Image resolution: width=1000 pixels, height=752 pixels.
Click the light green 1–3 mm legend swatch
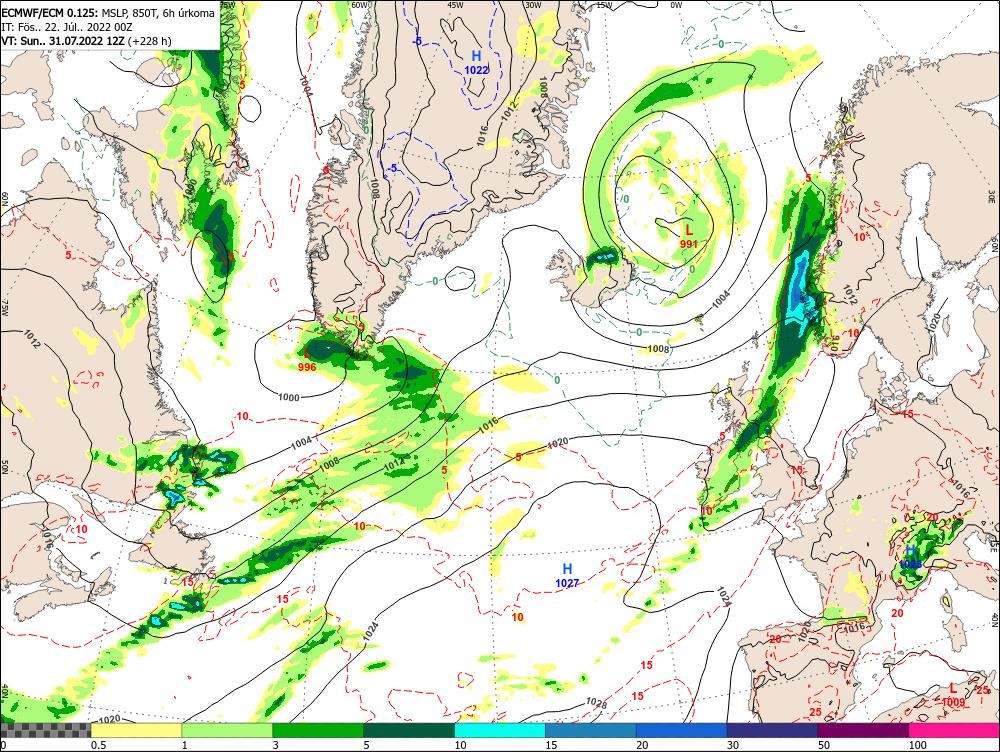(227, 730)
